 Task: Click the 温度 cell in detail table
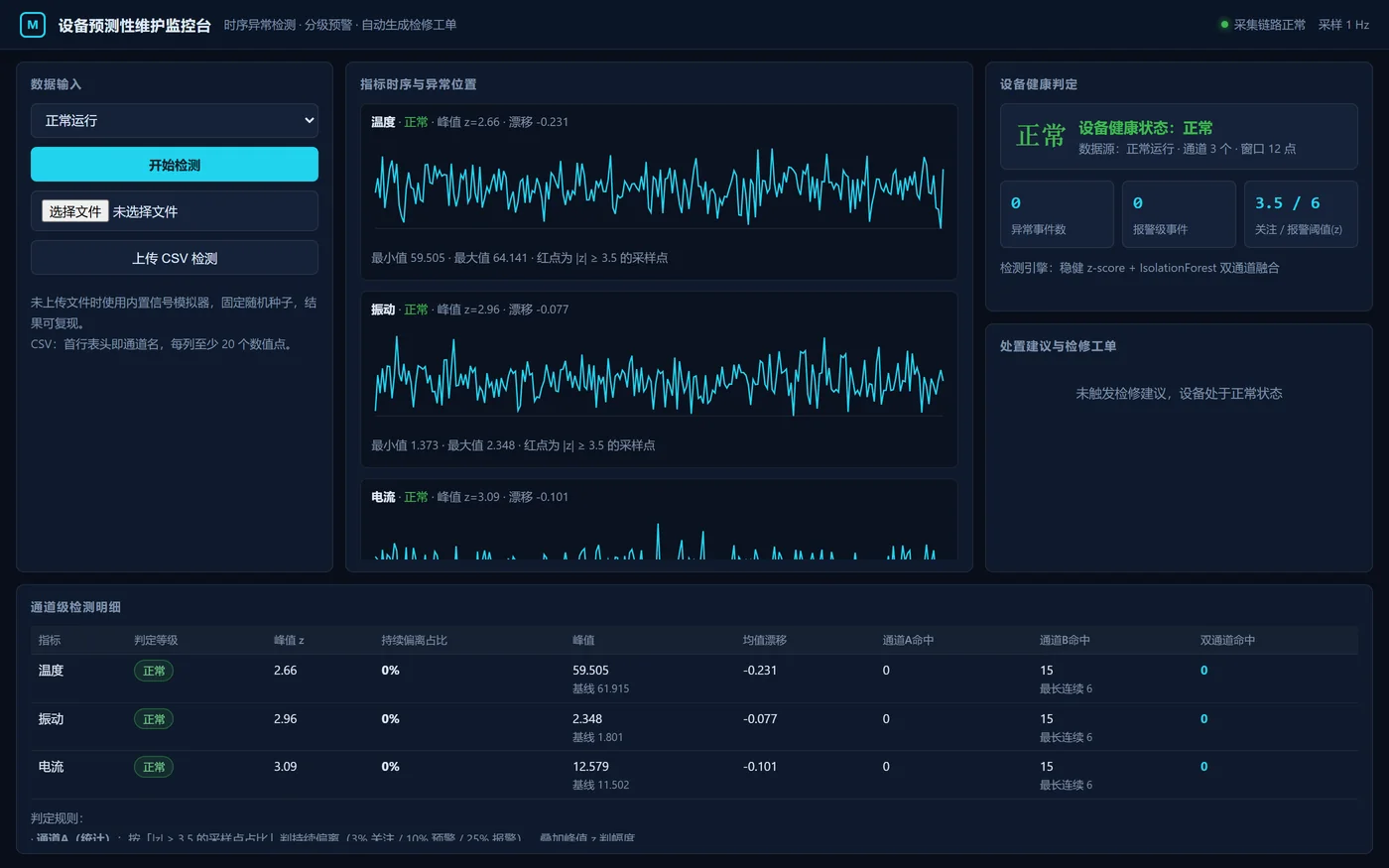pos(51,671)
